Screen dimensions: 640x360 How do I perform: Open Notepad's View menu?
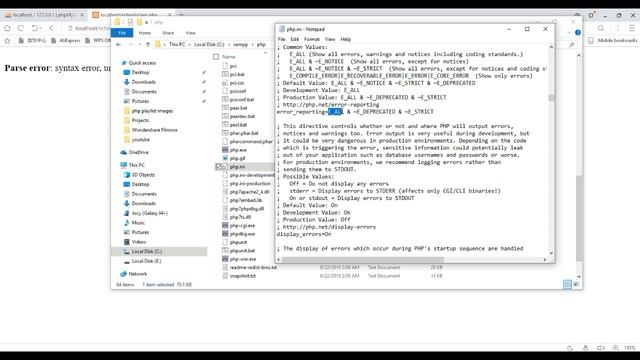tap(330, 39)
